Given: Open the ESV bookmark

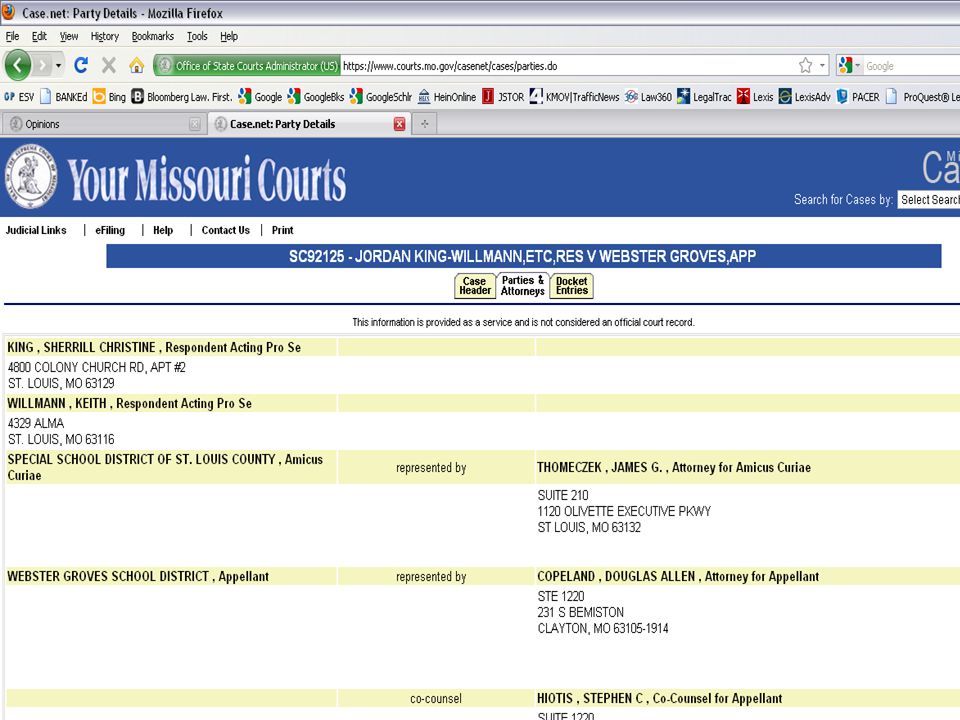Looking at the screenshot, I should tap(19, 97).
